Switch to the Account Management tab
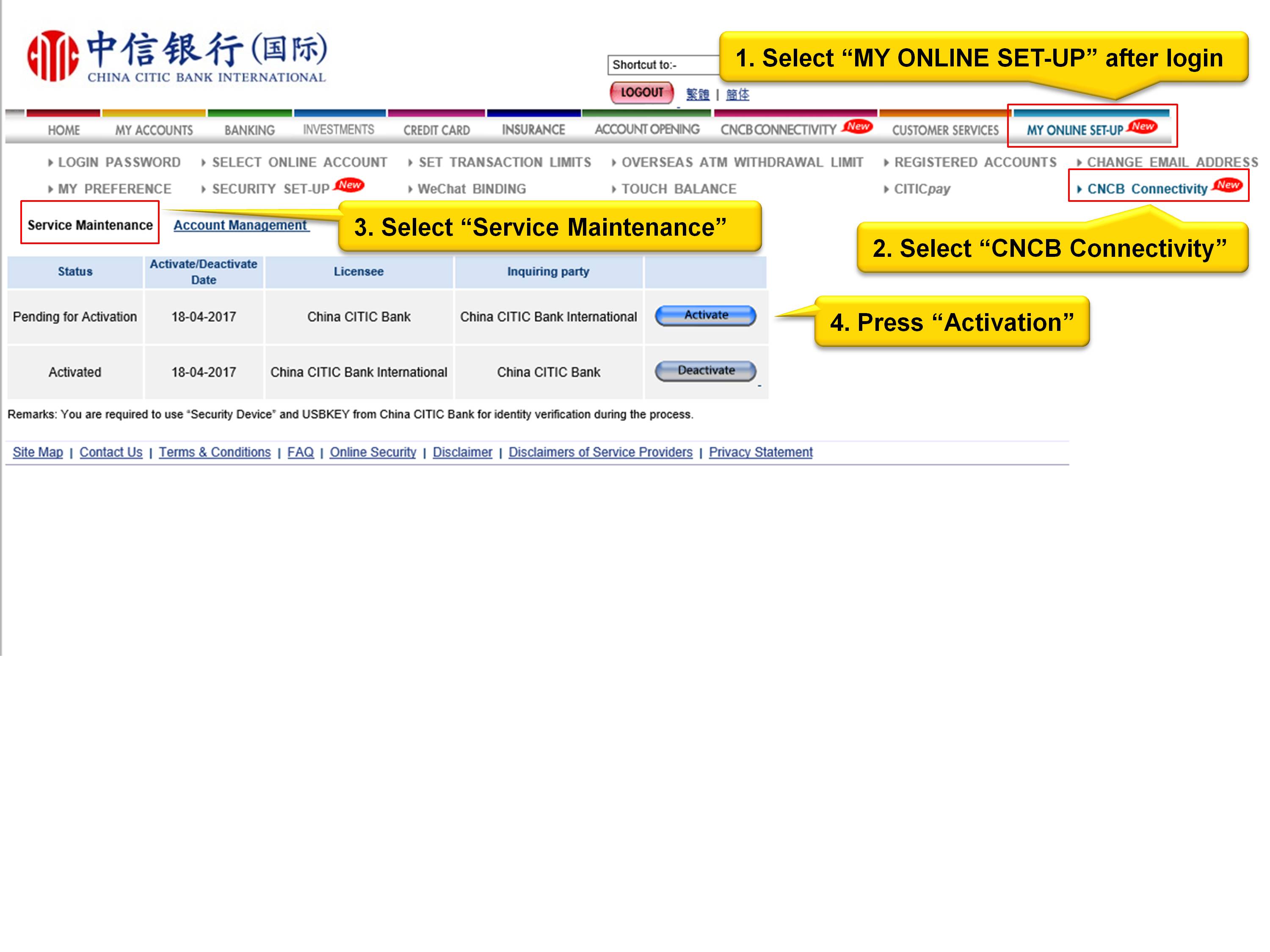 tap(240, 225)
